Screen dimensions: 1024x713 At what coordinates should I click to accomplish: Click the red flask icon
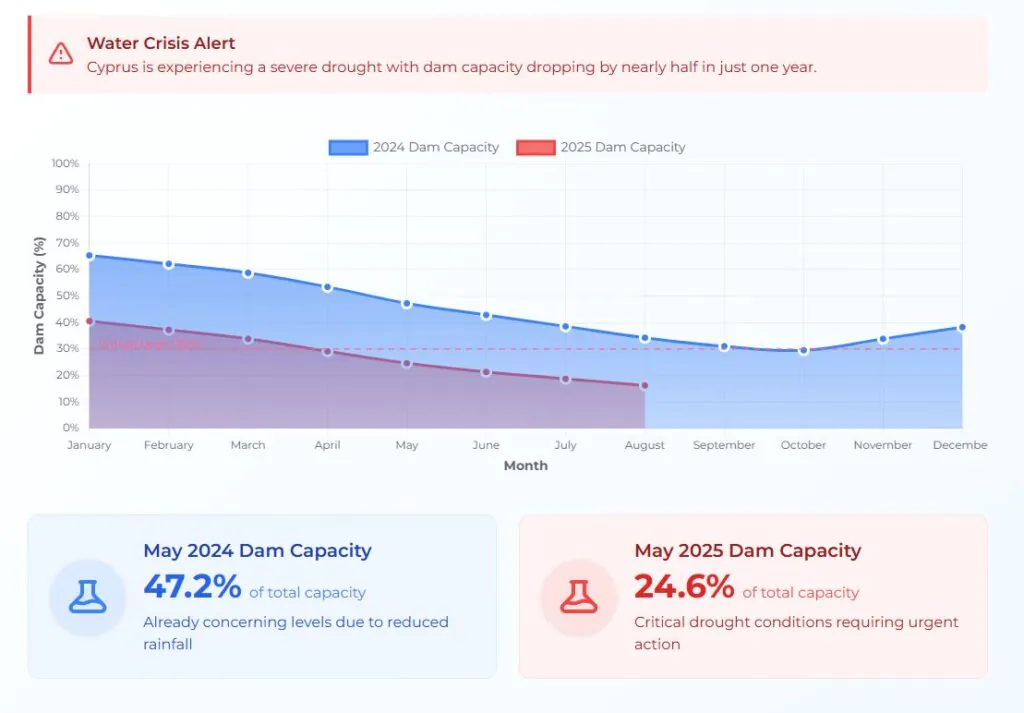pyautogui.click(x=578, y=597)
